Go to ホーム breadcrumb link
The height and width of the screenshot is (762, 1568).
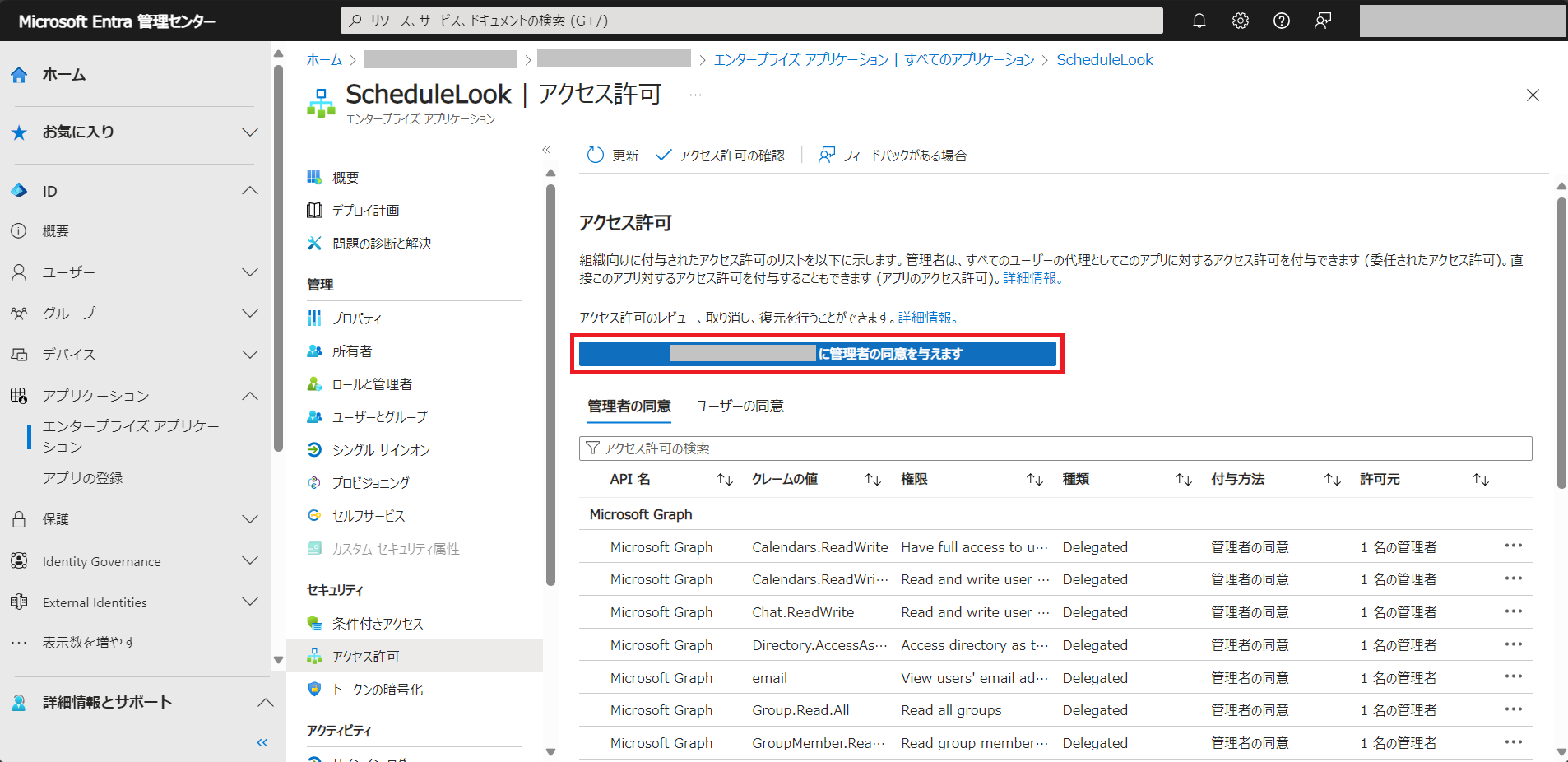click(324, 60)
